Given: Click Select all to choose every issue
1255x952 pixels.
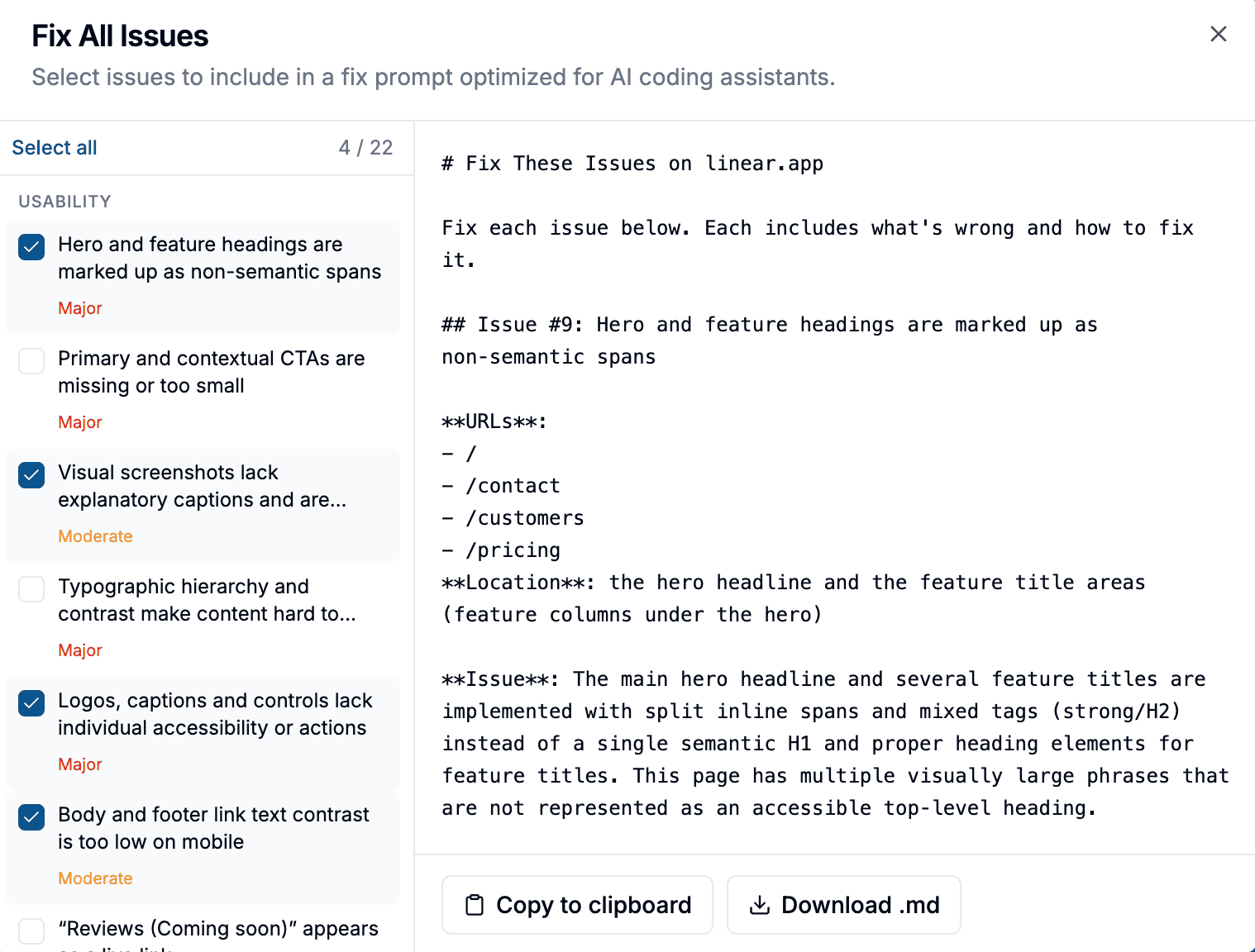Looking at the screenshot, I should click(x=54, y=147).
